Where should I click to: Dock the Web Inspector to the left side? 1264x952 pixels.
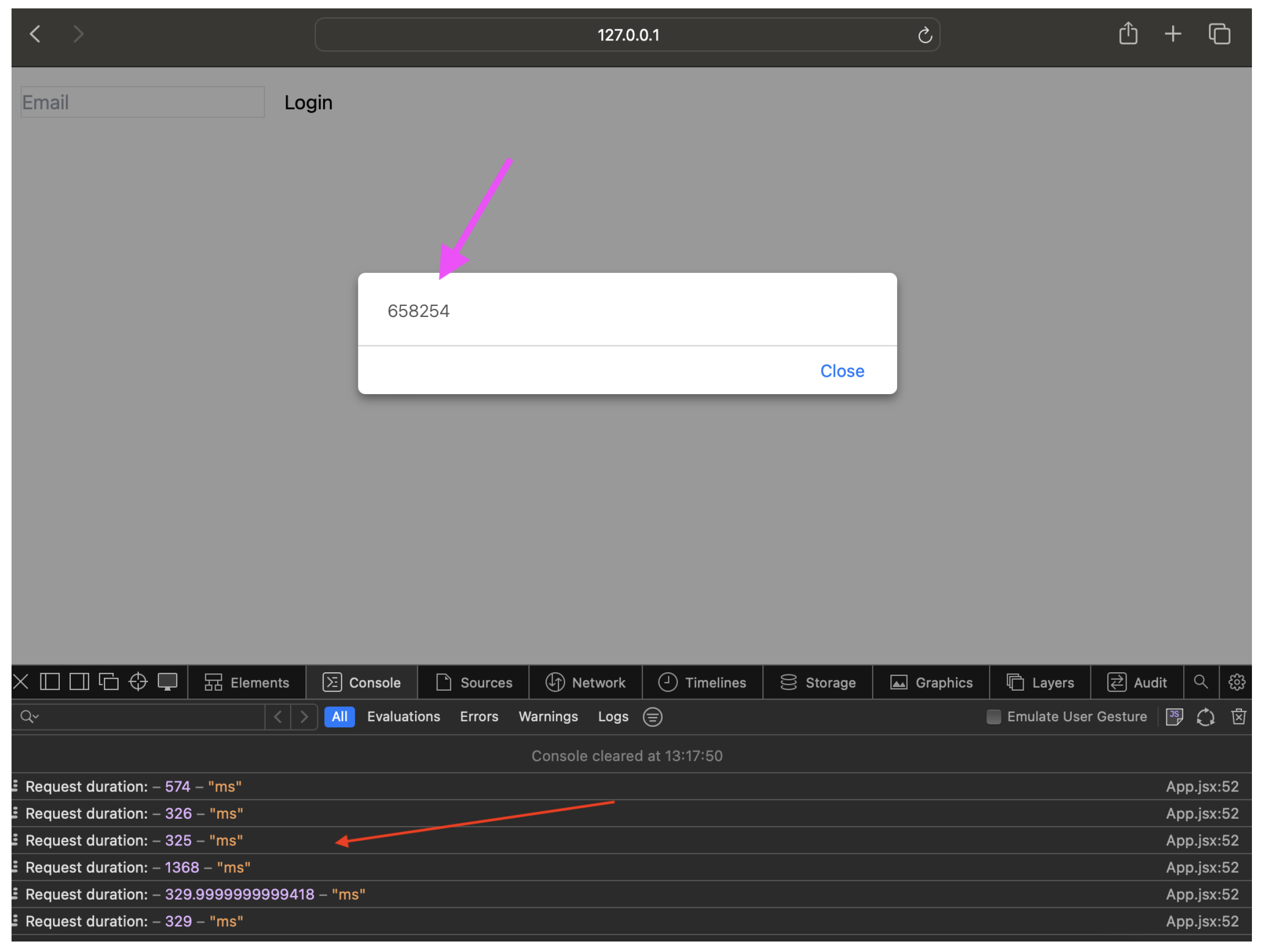pos(50,682)
